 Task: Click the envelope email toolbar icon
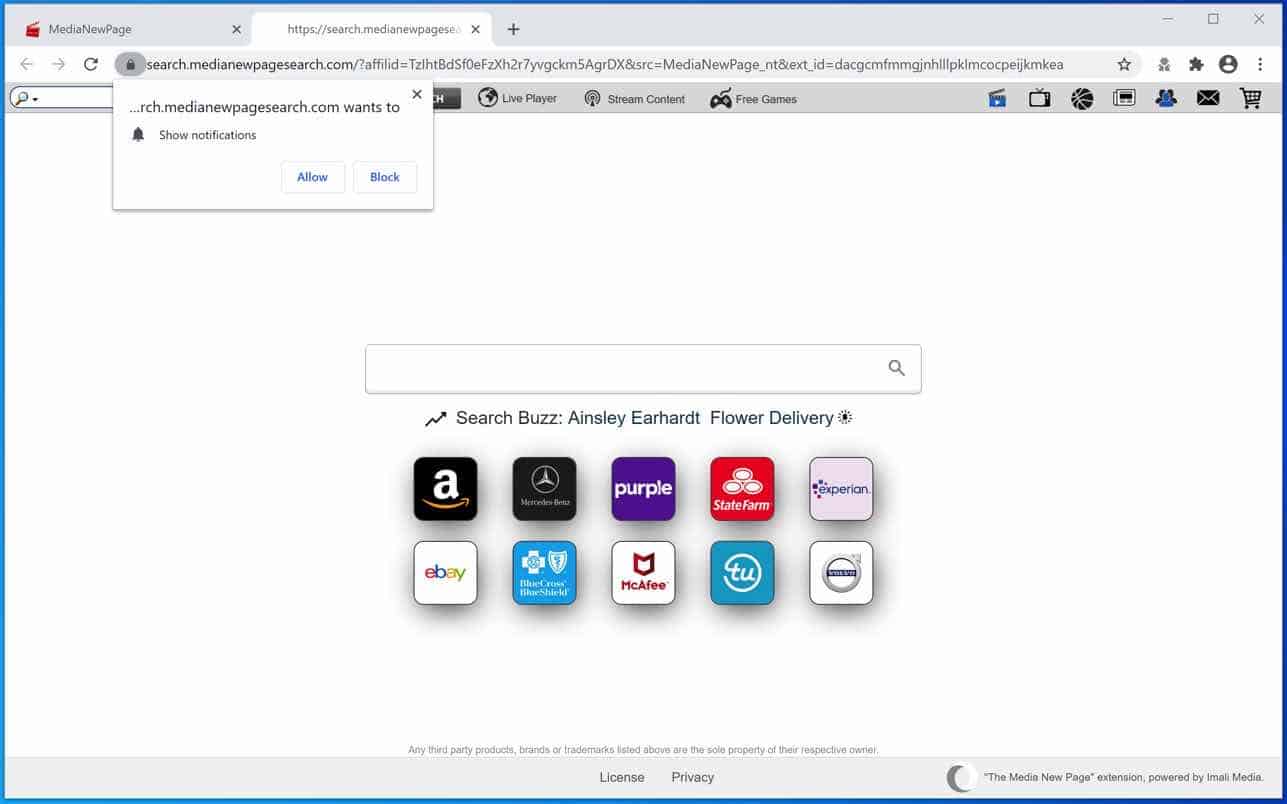point(1208,98)
